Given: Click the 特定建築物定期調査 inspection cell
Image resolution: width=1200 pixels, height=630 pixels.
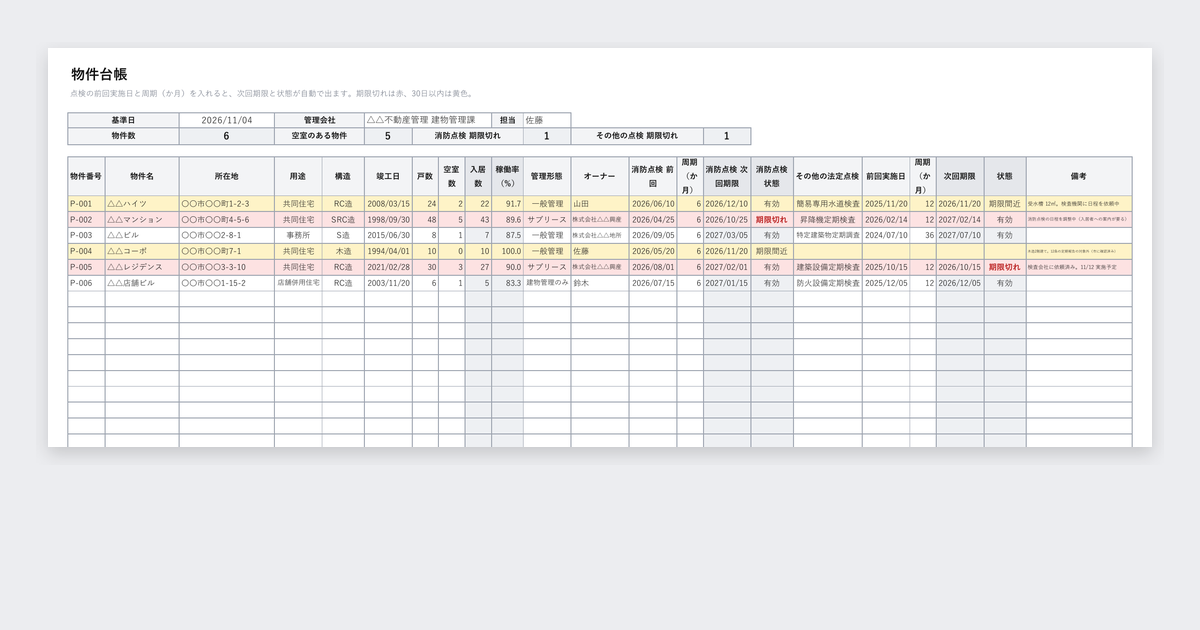Looking at the screenshot, I should point(827,235).
